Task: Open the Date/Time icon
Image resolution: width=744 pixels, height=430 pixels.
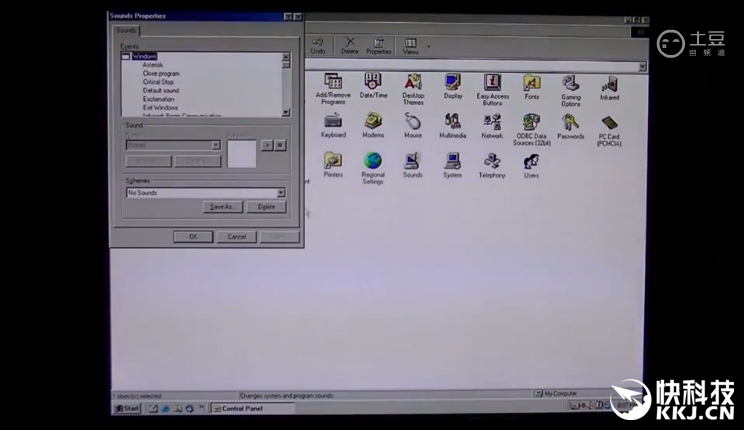Action: click(x=373, y=83)
